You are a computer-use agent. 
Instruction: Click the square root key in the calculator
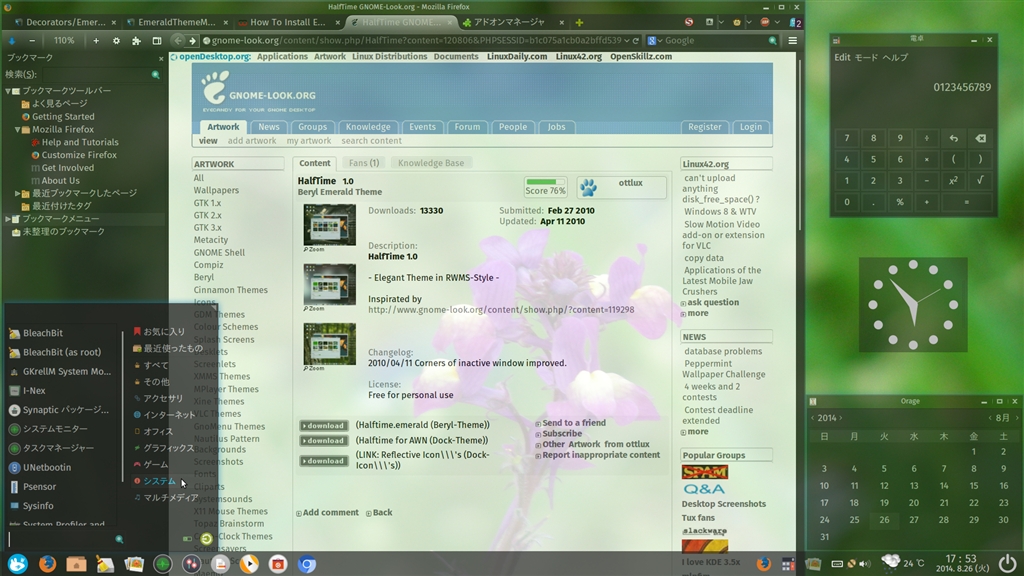pos(980,180)
